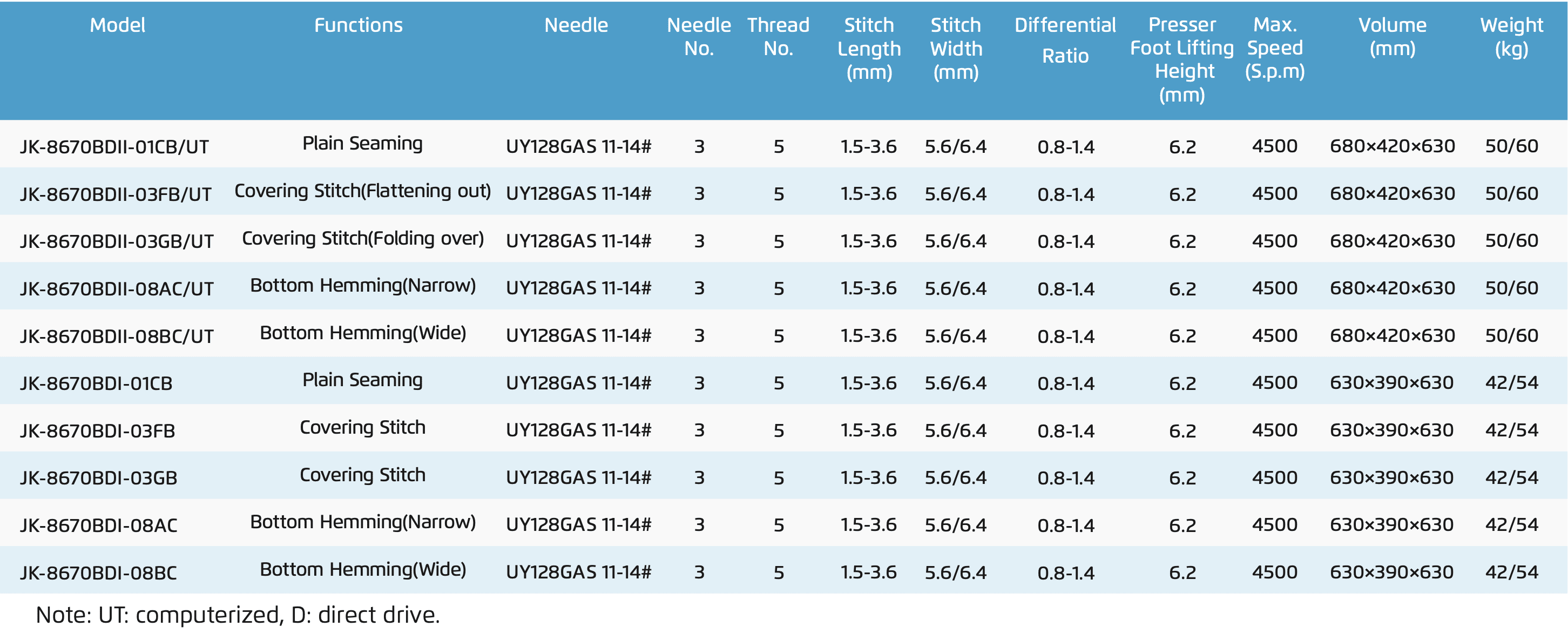Click needle number 3 in JK-8670BDII-03GB/UT row
This screenshot has height=633, width=1568.
coord(699,241)
